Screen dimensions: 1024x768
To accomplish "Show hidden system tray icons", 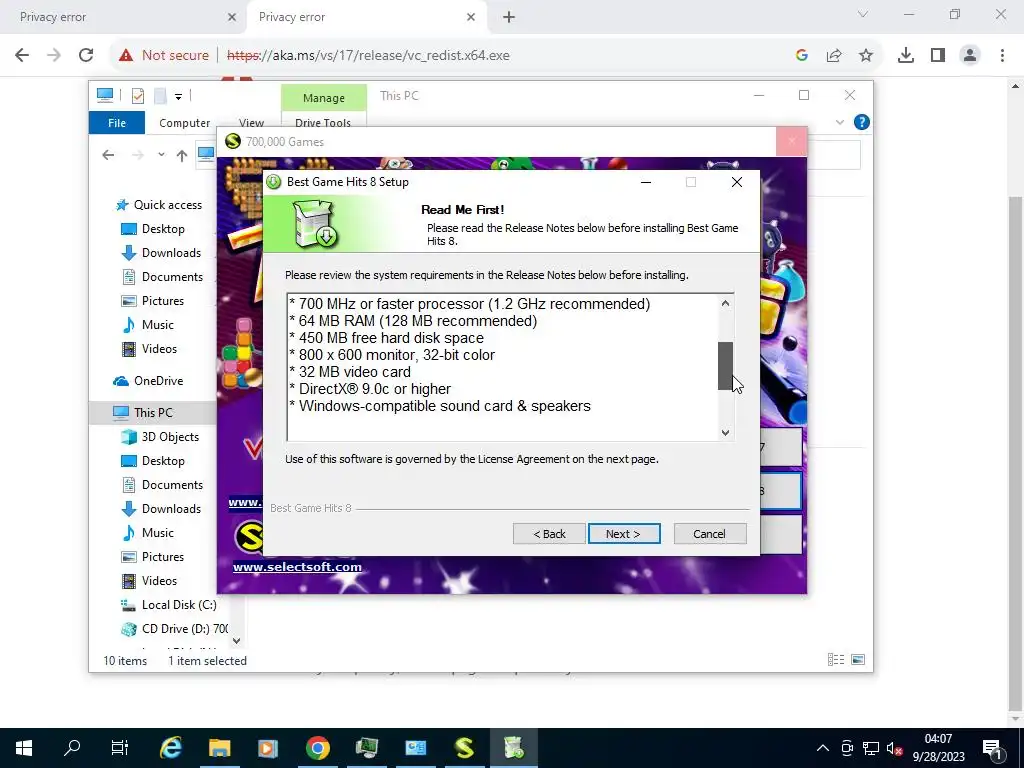I will pos(823,748).
